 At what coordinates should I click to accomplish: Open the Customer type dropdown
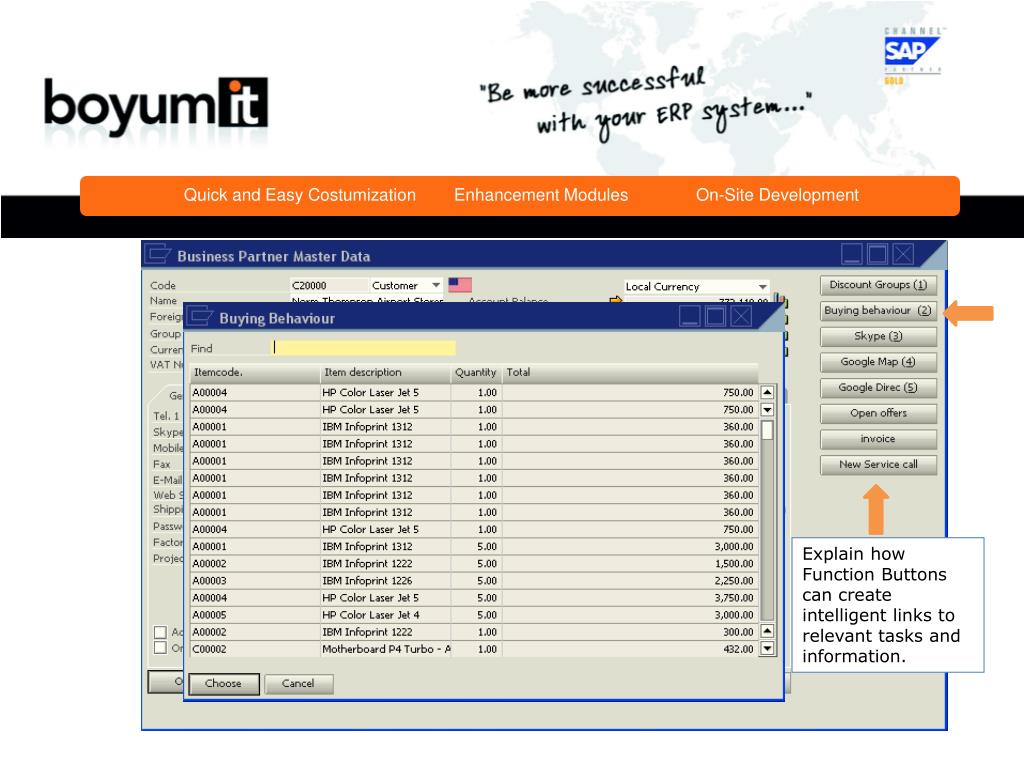pos(436,285)
